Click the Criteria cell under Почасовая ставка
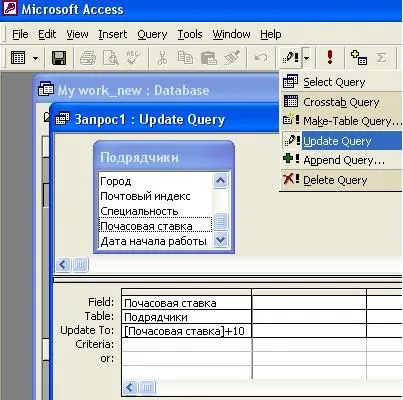403x400 pixels. click(187, 345)
